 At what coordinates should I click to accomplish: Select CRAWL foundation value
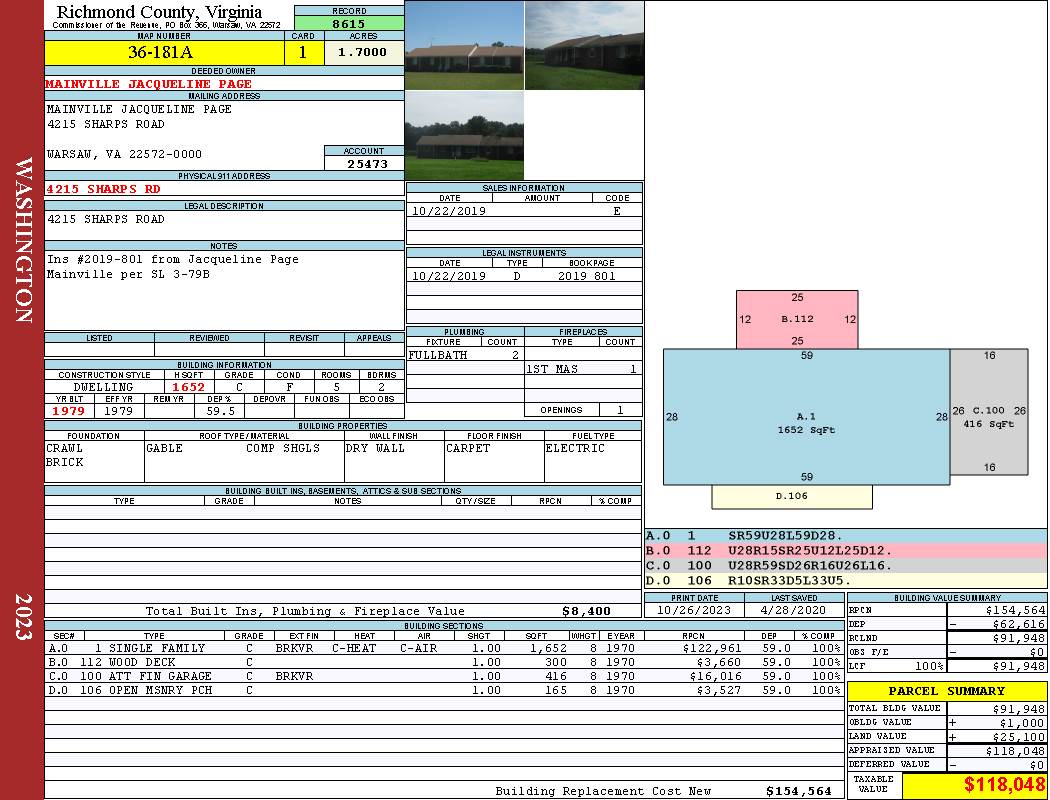click(x=64, y=448)
